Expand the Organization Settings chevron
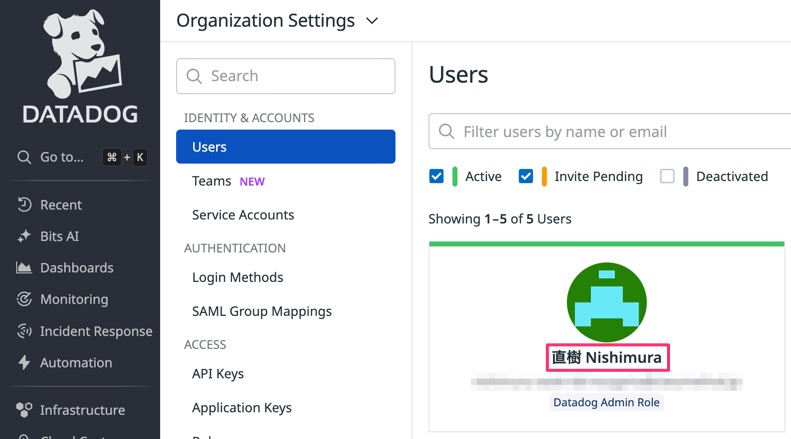Viewport: 791px width, 439px height. click(372, 21)
